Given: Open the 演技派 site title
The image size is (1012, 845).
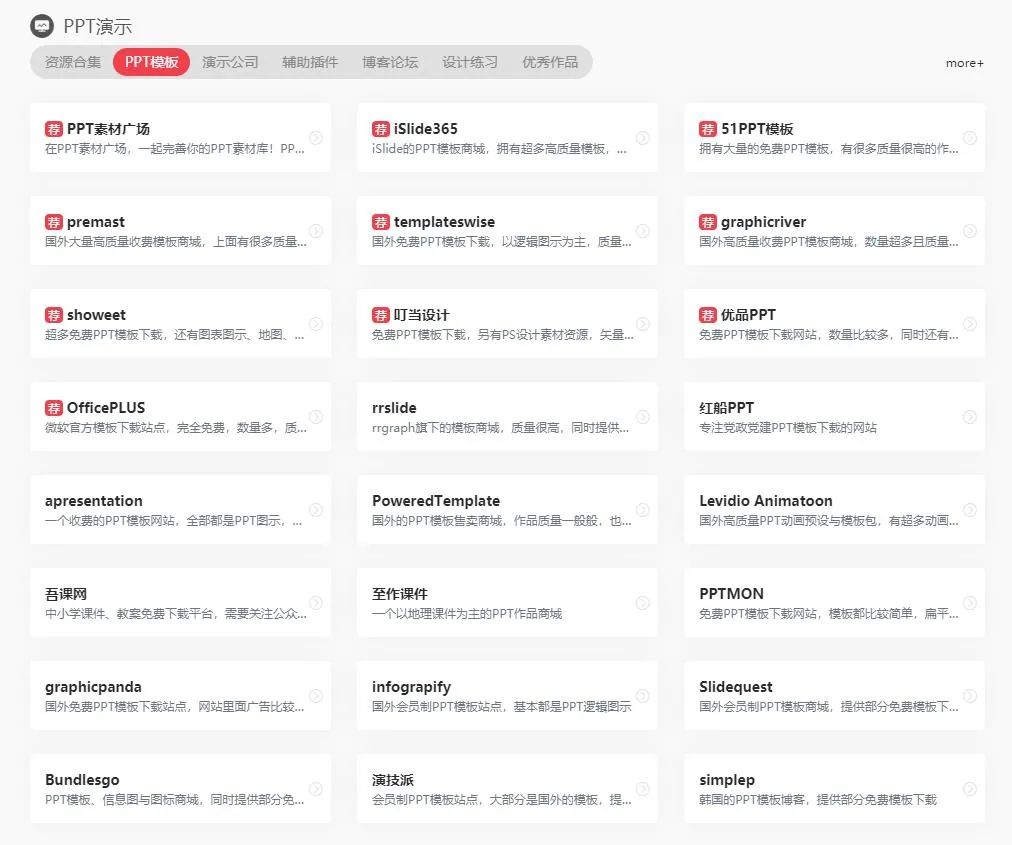Looking at the screenshot, I should click(393, 779).
